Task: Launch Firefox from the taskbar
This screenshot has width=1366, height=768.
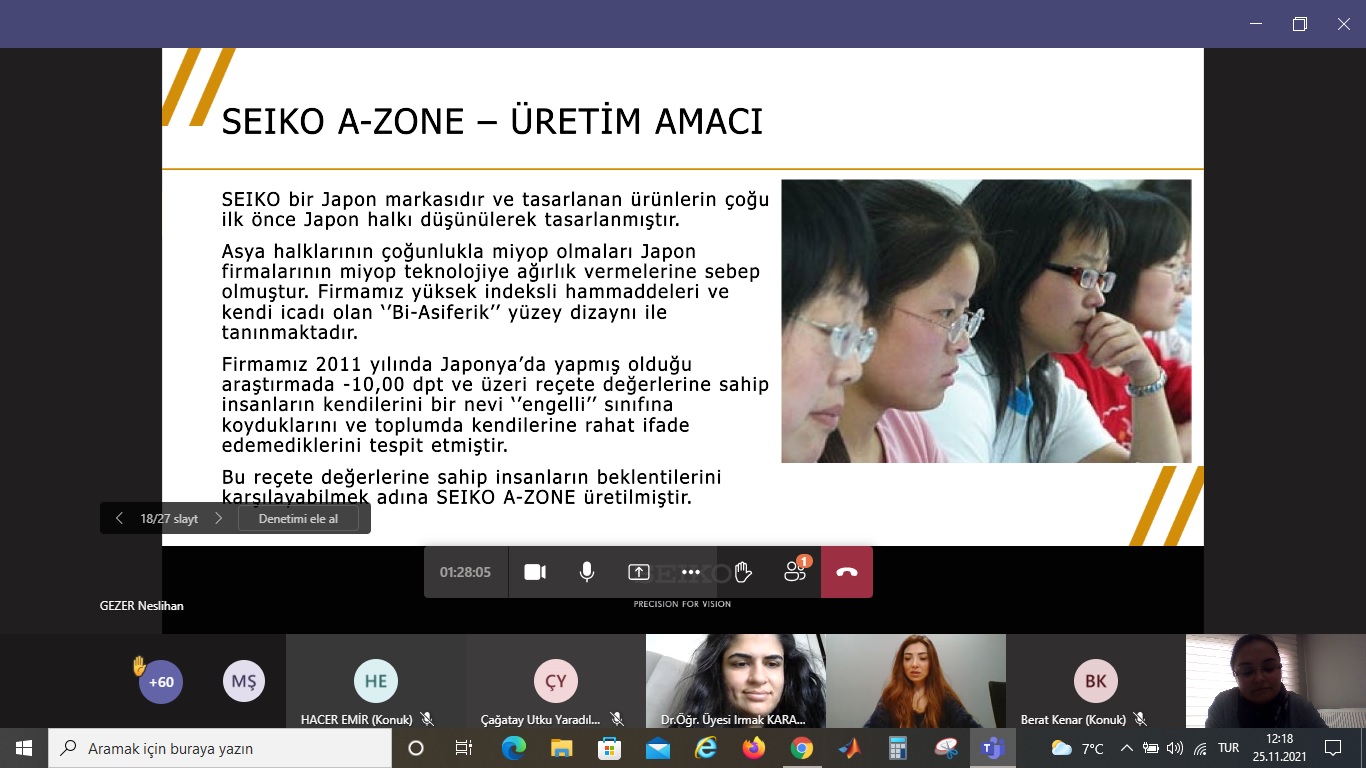Action: tap(754, 748)
